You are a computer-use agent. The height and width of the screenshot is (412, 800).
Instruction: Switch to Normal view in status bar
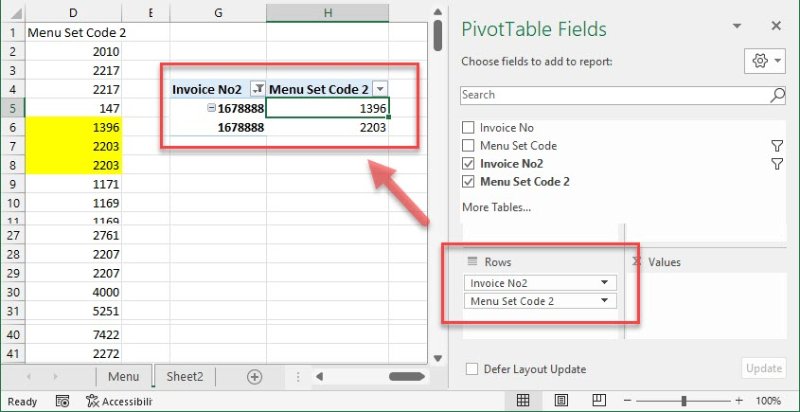pos(522,400)
